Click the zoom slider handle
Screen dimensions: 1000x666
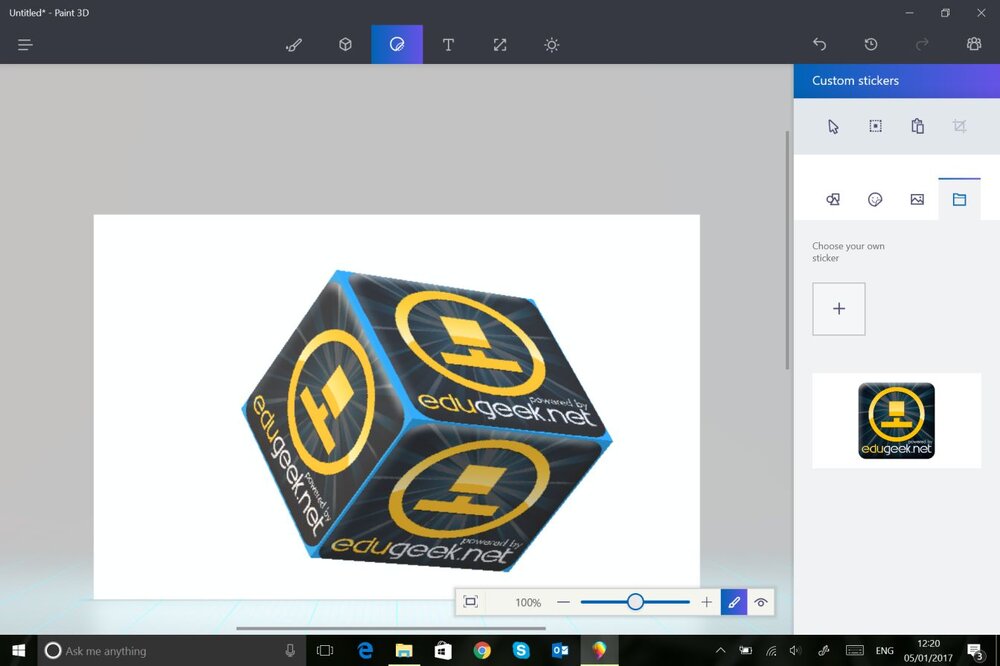(635, 602)
